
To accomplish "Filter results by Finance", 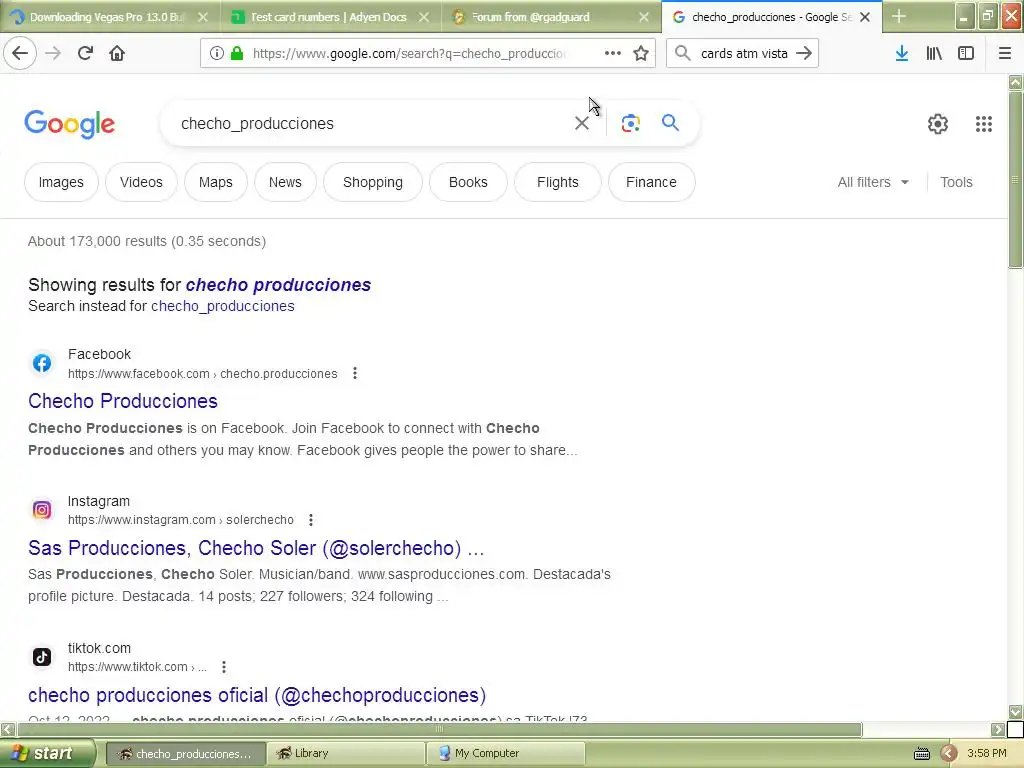I will click(651, 182).
